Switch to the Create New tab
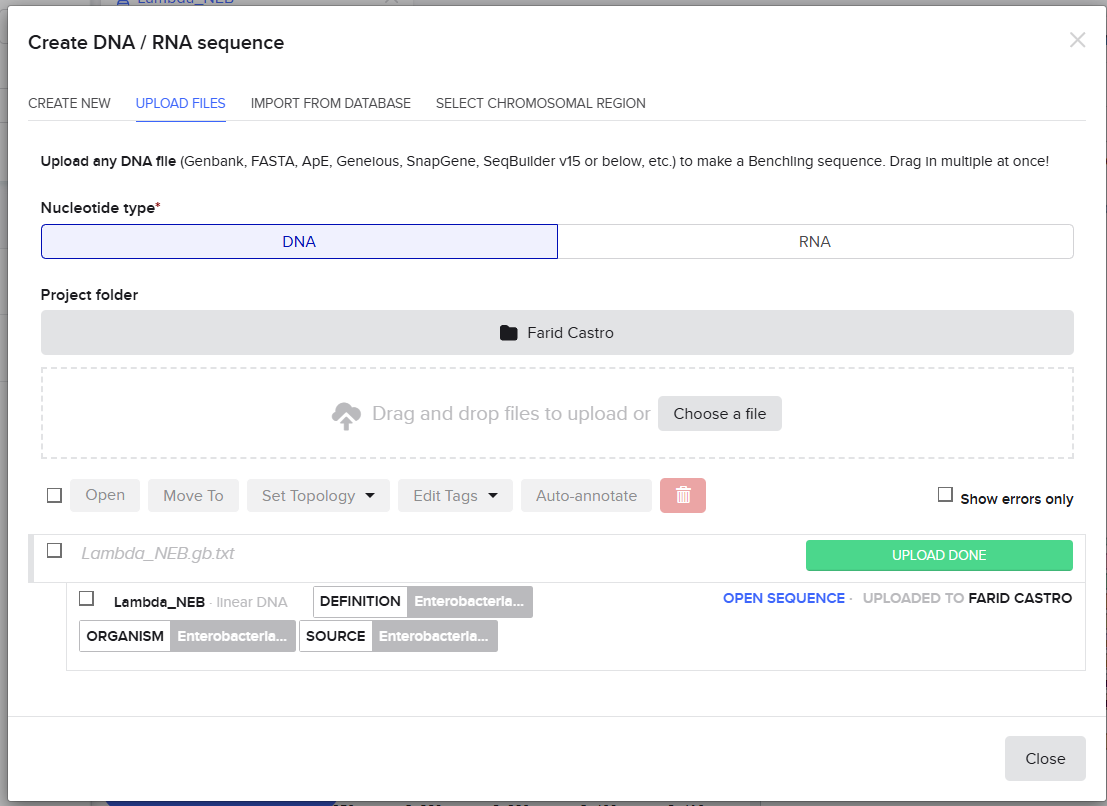This screenshot has width=1107, height=806. click(x=69, y=103)
